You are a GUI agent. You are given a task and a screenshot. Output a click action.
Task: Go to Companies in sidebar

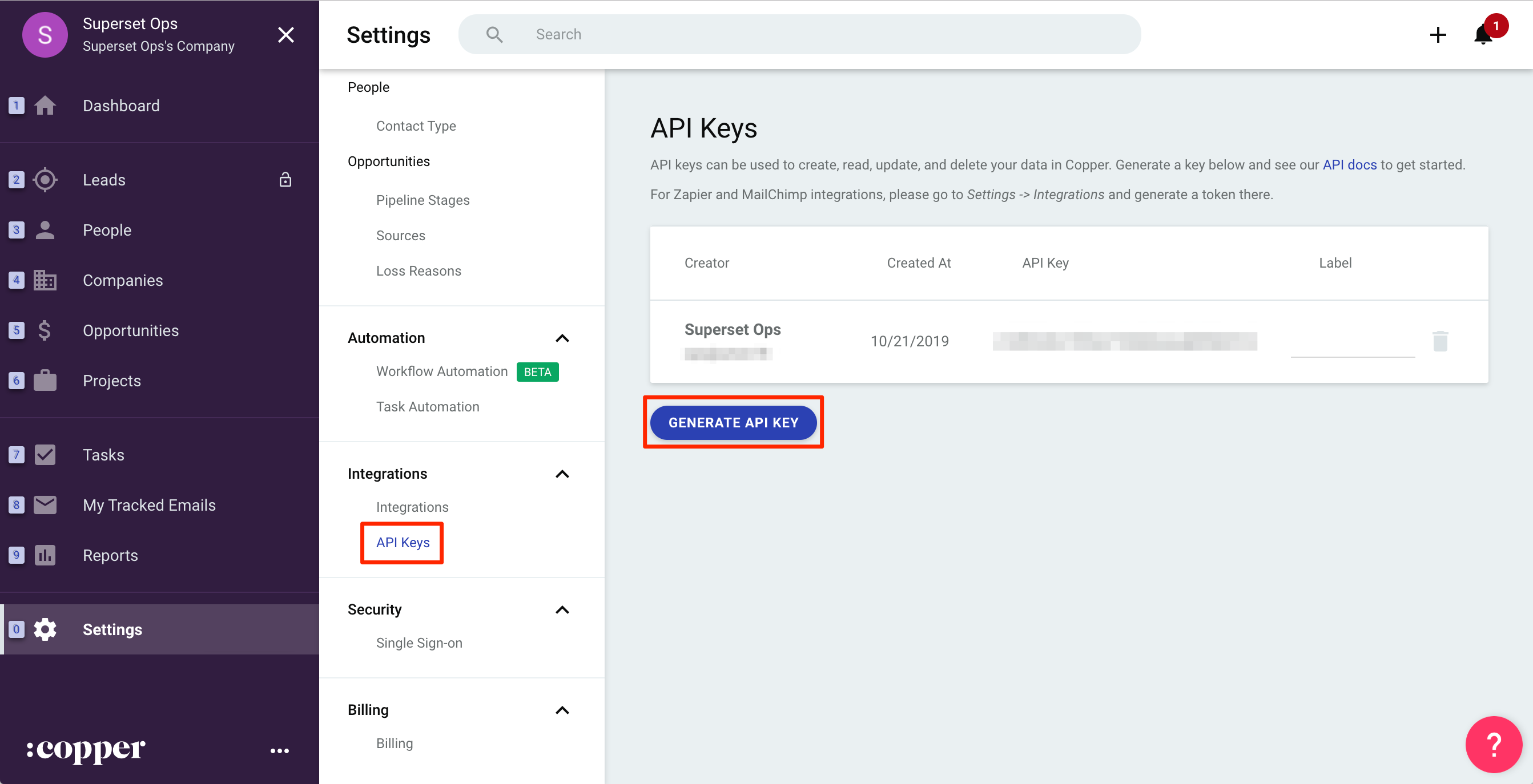[123, 280]
